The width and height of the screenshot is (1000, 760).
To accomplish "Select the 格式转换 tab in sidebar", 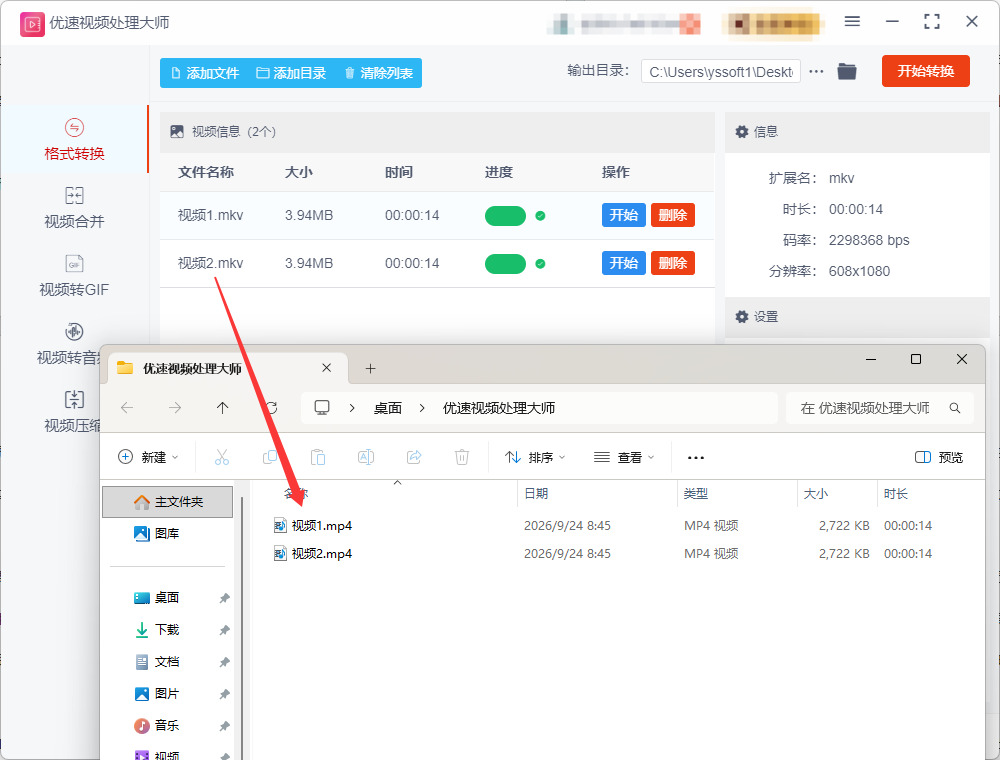I will (74, 140).
